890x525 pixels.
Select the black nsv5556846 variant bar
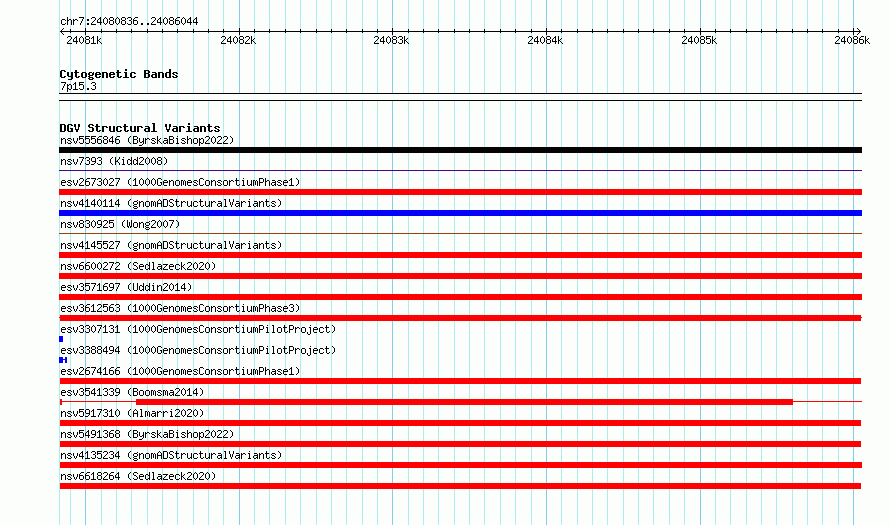tap(460, 150)
